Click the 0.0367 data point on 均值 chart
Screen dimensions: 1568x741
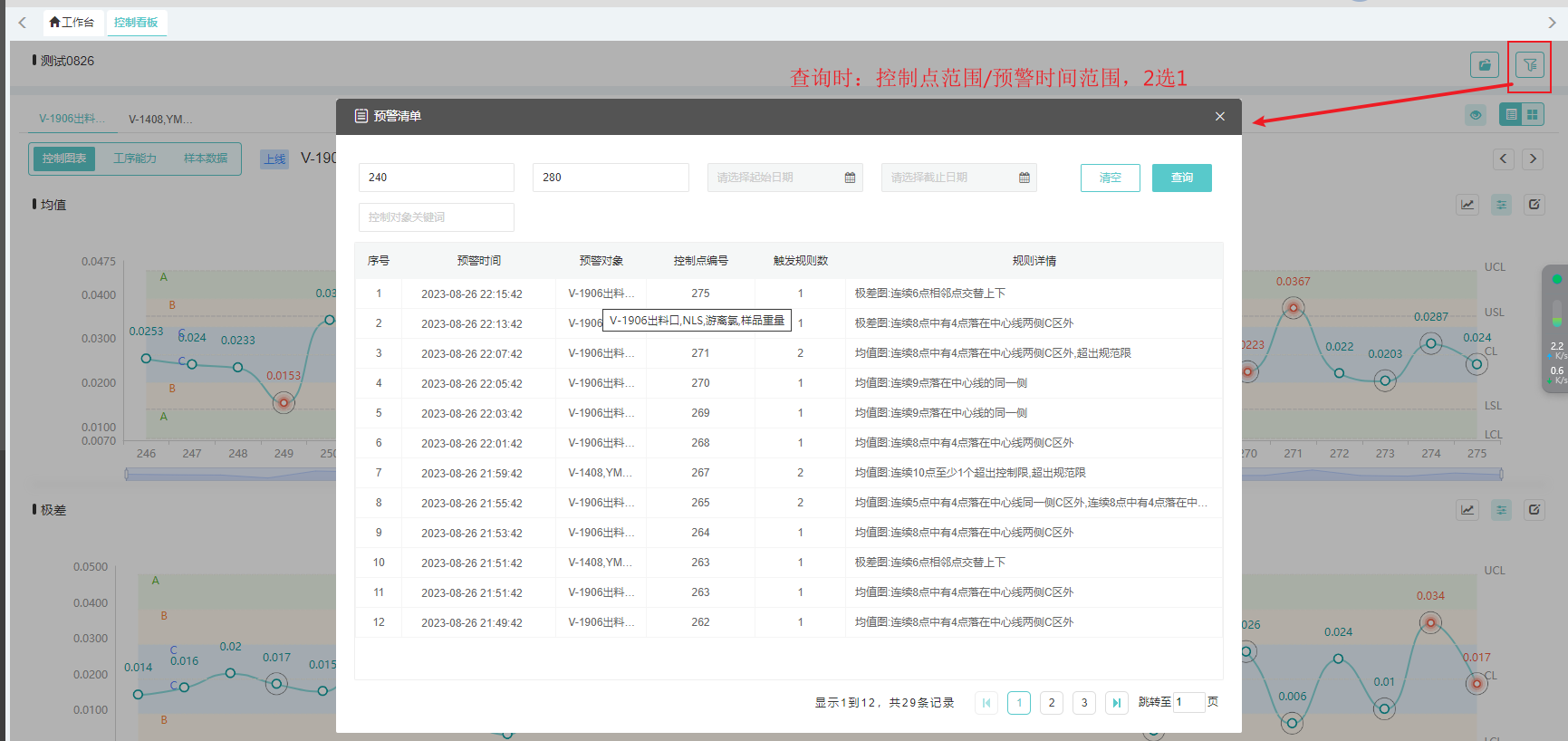(1294, 308)
